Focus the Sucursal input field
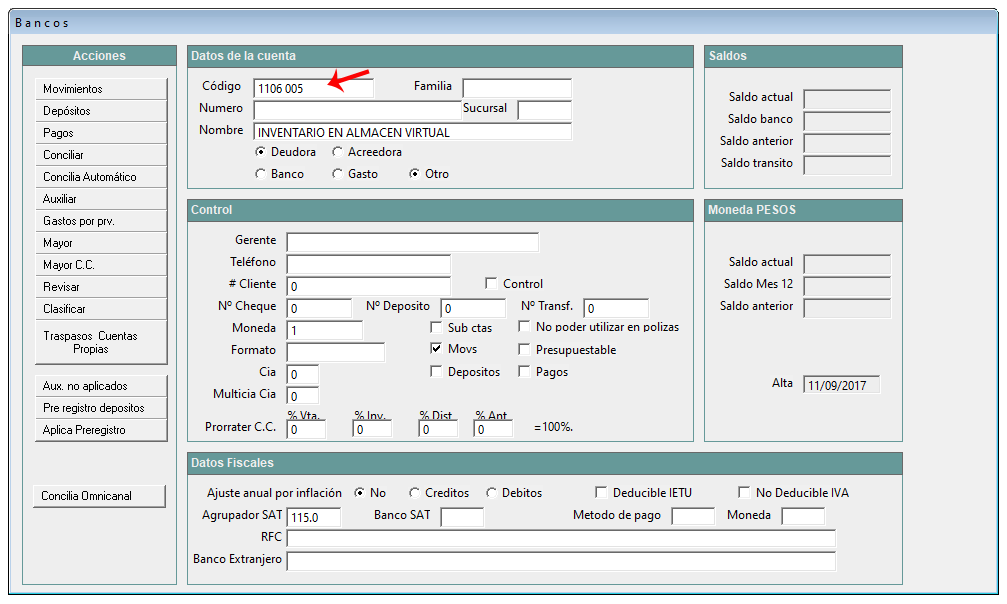Viewport: 1007px width, 604px height. click(545, 110)
